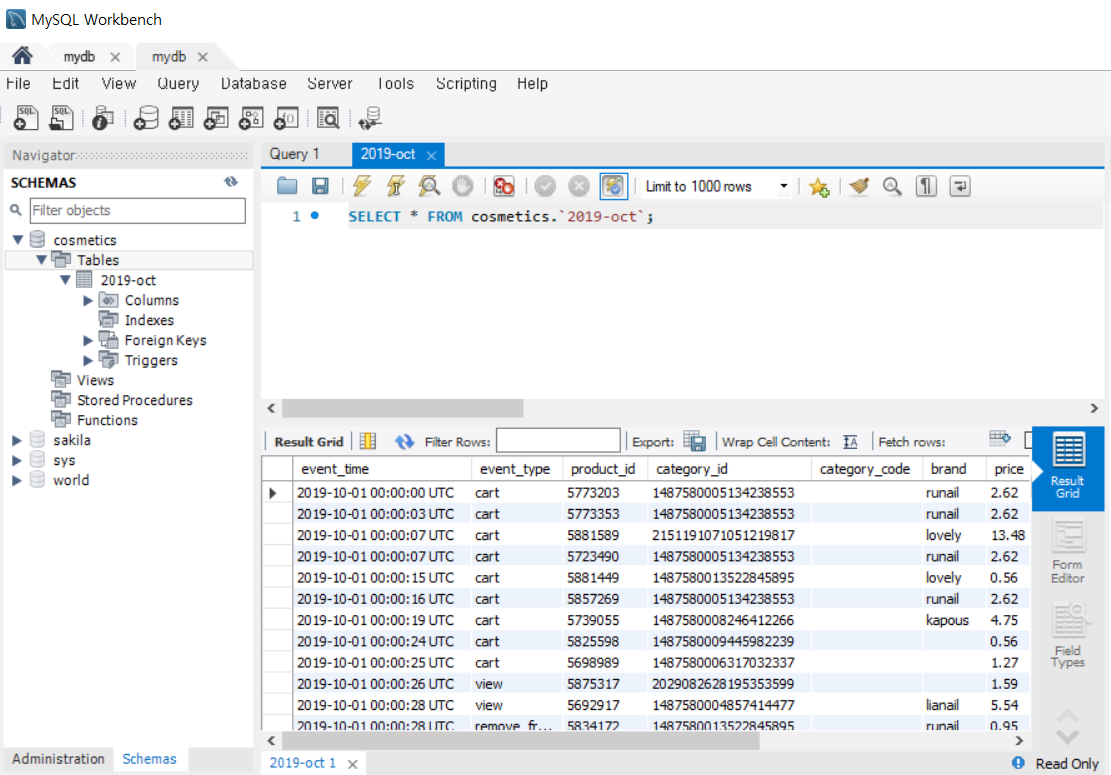Screen dimensions: 1111x775
Task: Create a new SQL tab icon
Action: click(x=26, y=118)
